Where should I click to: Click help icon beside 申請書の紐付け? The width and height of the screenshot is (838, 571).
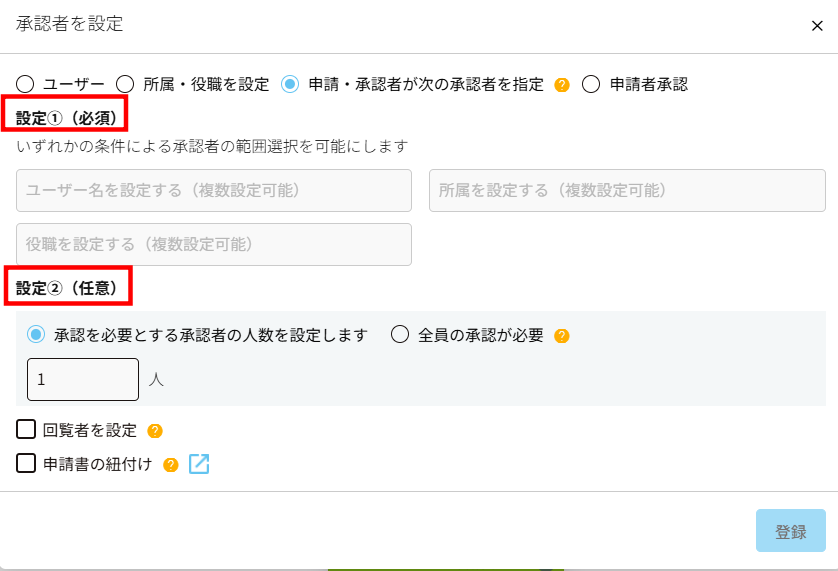(x=171, y=464)
